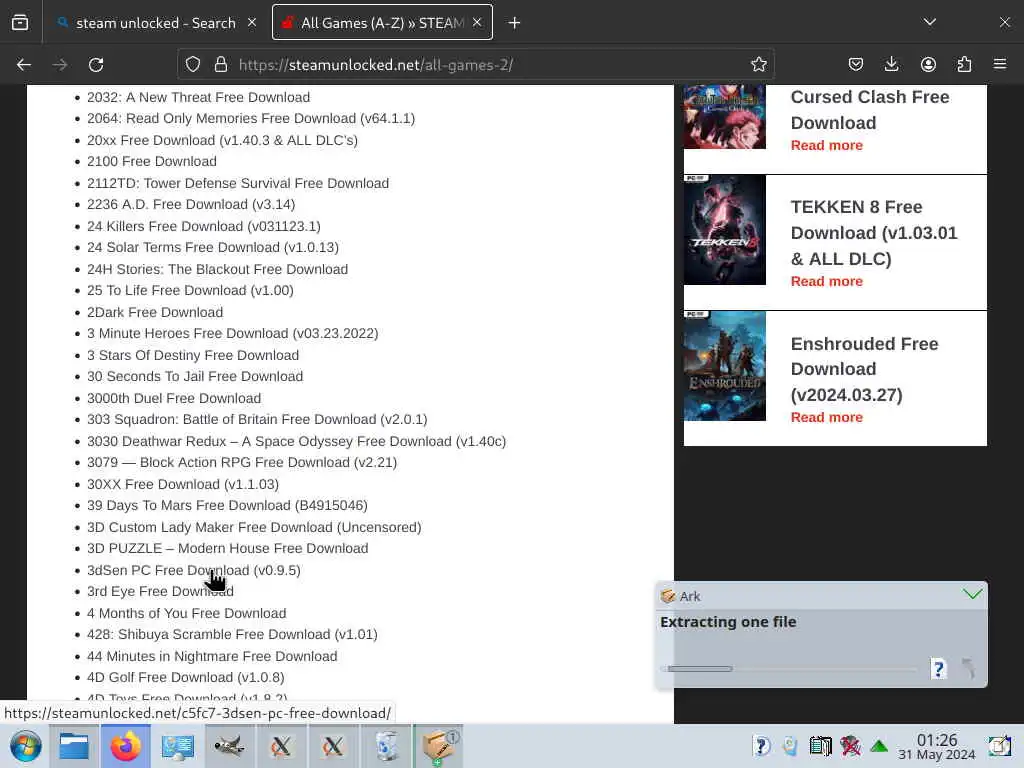Expand the list all tabs chevron
This screenshot has width=1024, height=768.
[x=930, y=22]
